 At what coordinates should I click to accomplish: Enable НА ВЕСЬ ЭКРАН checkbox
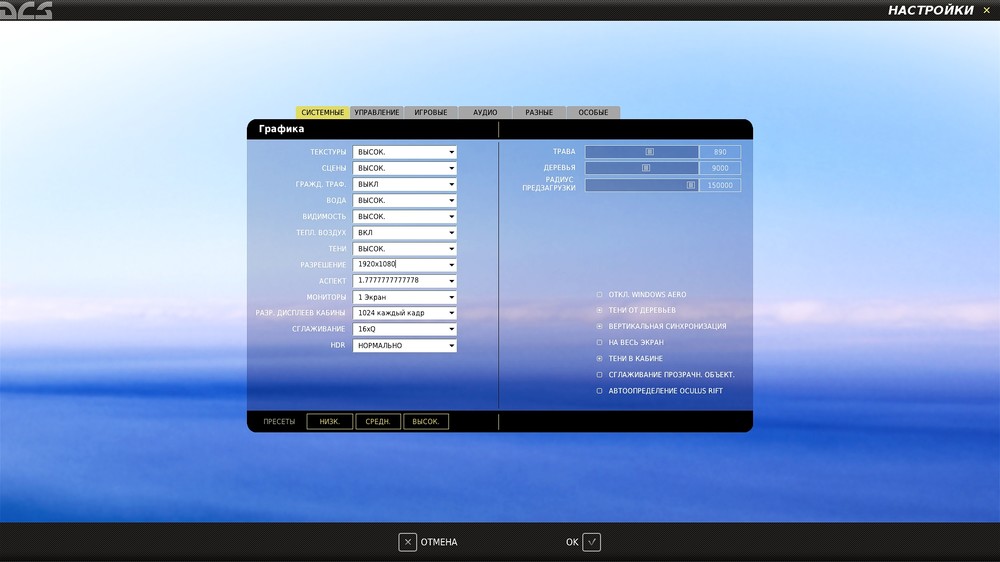[x=599, y=343]
